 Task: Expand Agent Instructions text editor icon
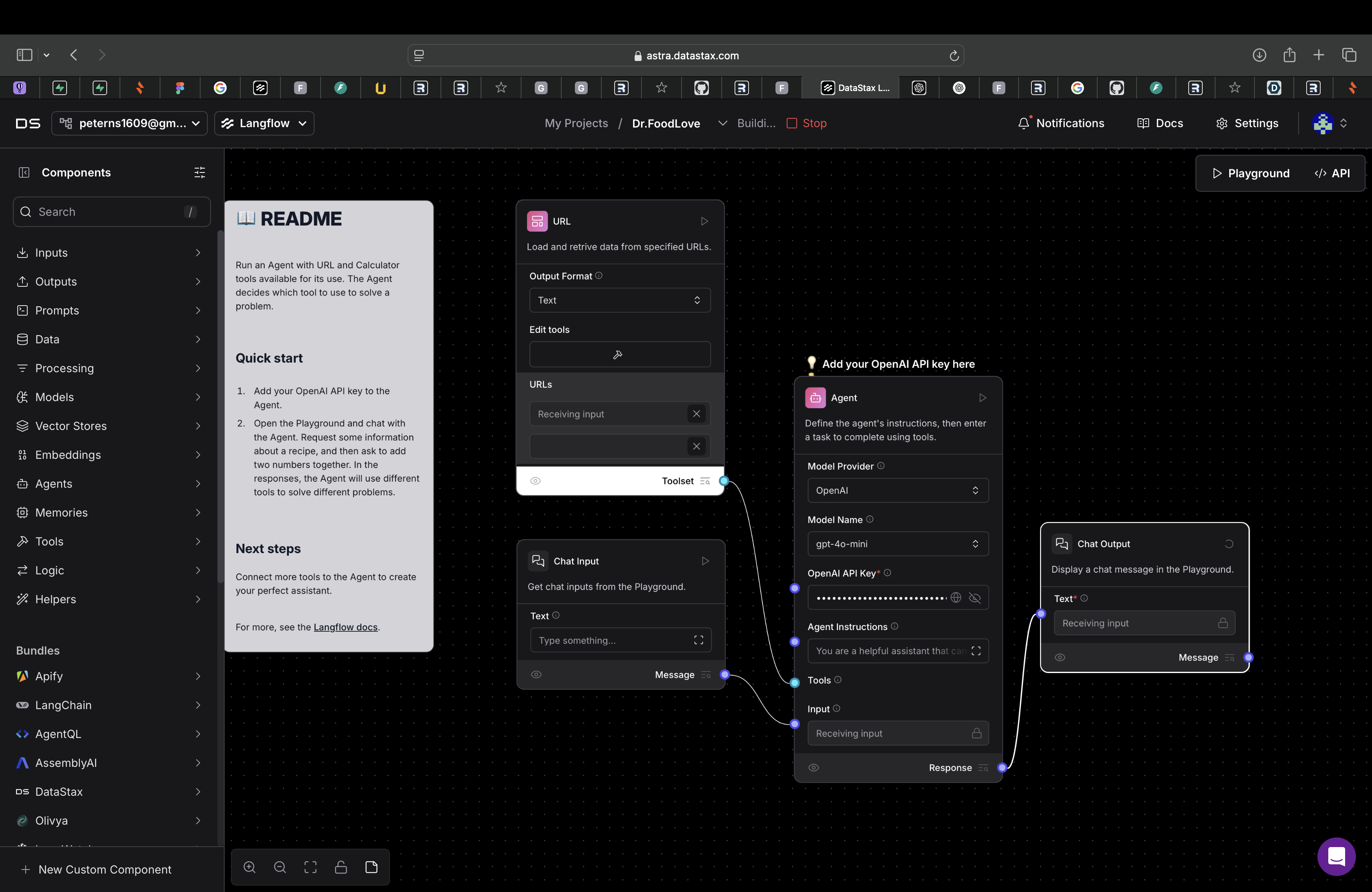point(975,651)
